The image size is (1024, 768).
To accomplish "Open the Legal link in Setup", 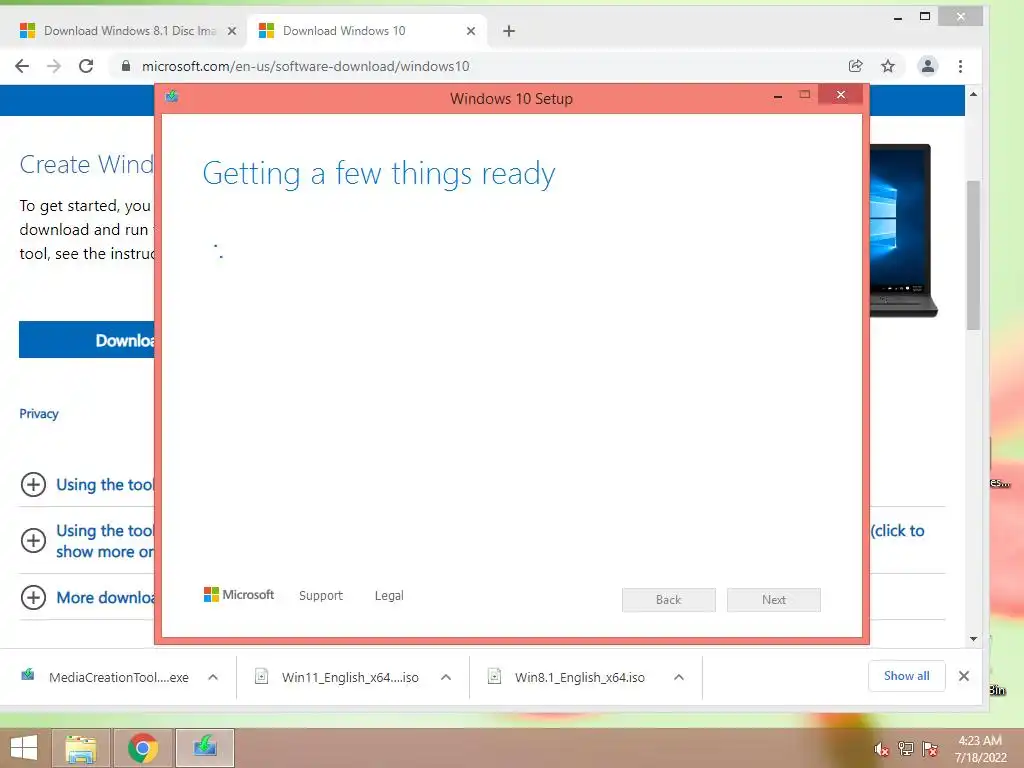I will click(x=389, y=596).
